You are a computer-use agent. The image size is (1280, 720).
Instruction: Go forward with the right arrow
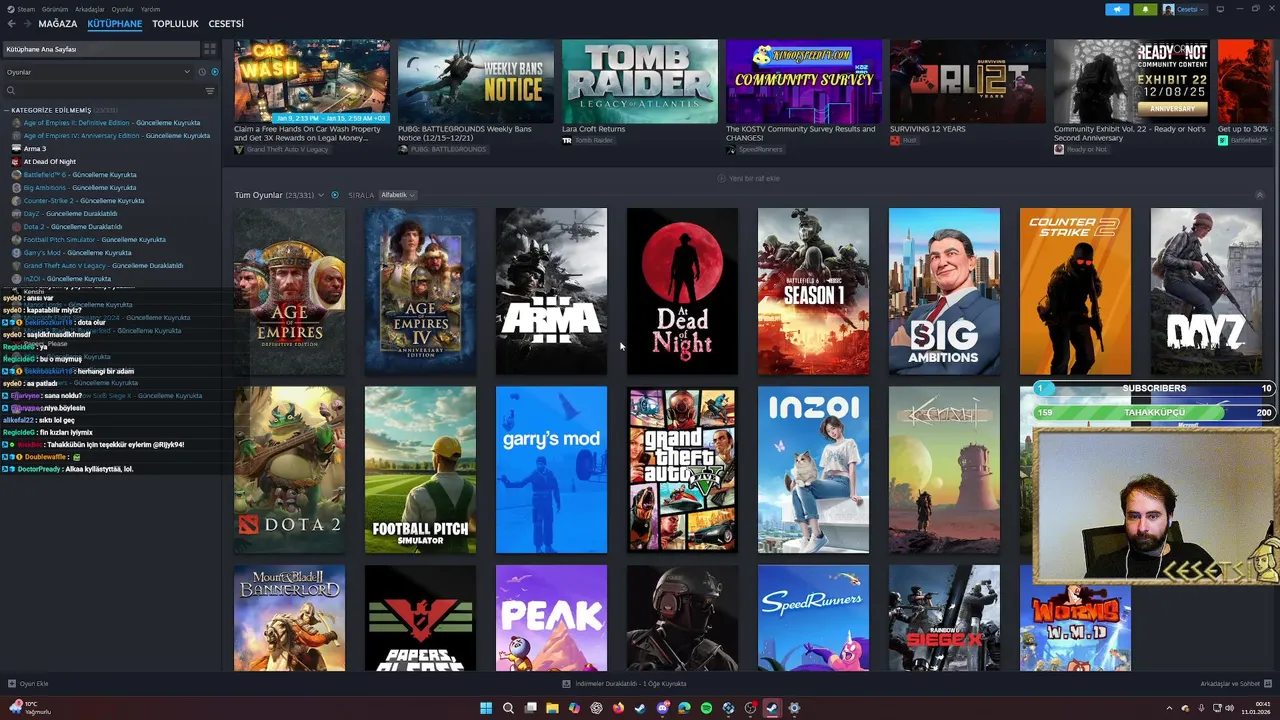click(26, 23)
